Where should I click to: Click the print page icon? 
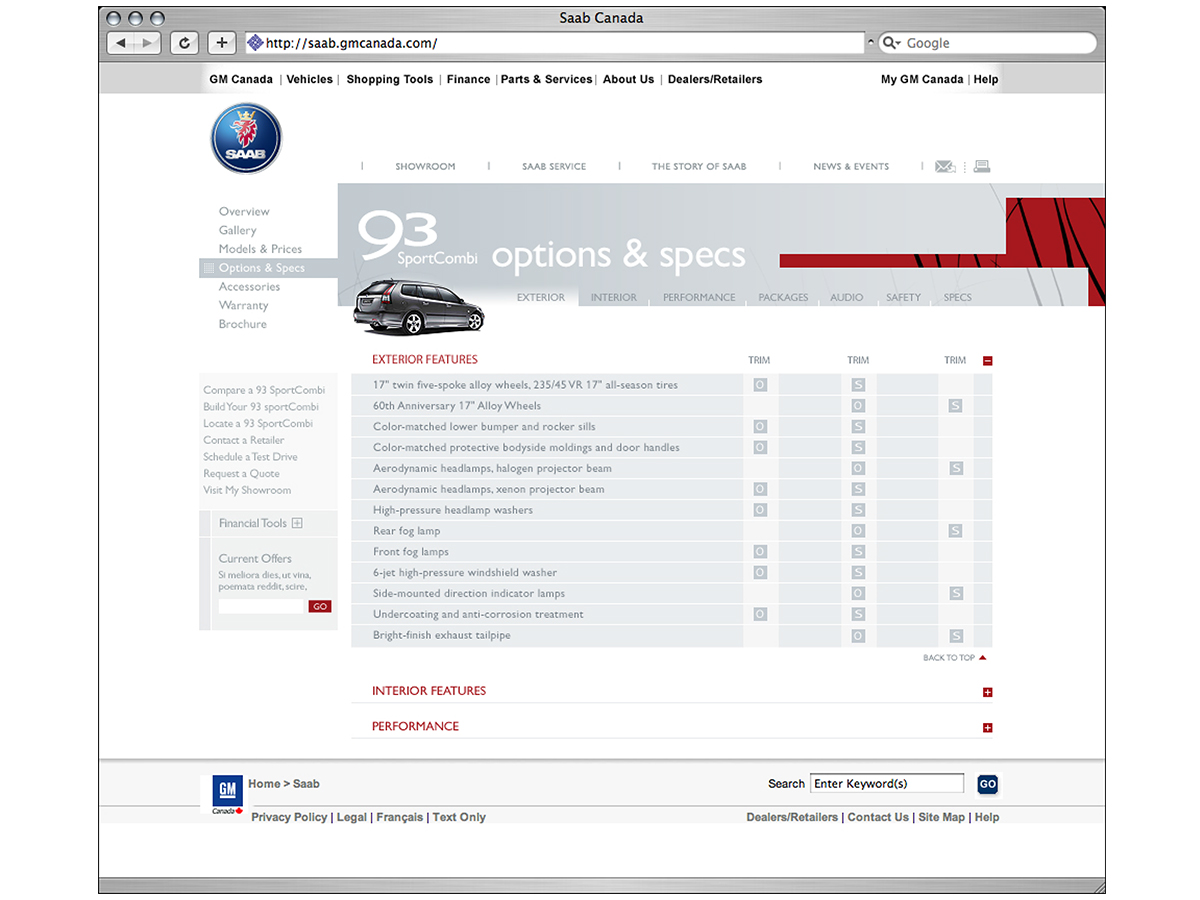coord(982,166)
